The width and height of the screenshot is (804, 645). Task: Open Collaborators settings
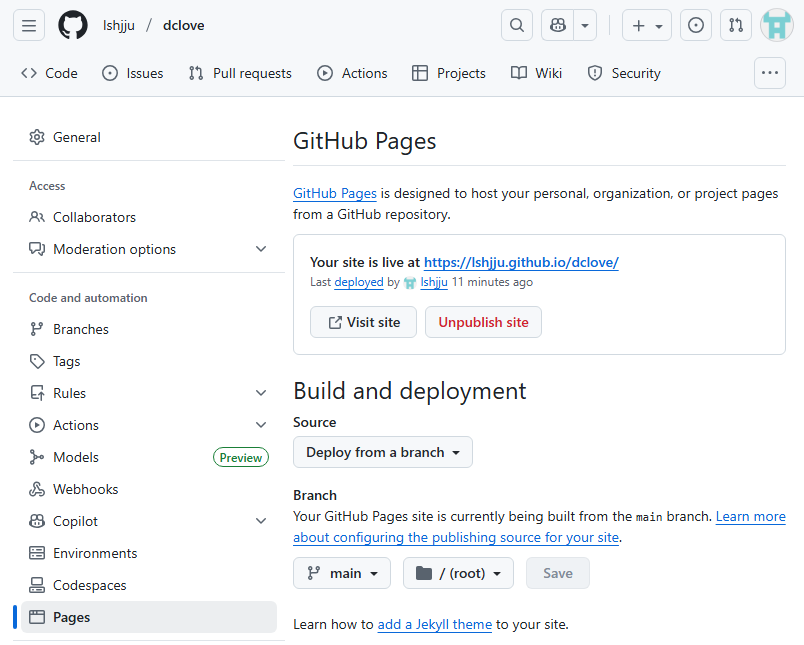[x=149, y=217]
